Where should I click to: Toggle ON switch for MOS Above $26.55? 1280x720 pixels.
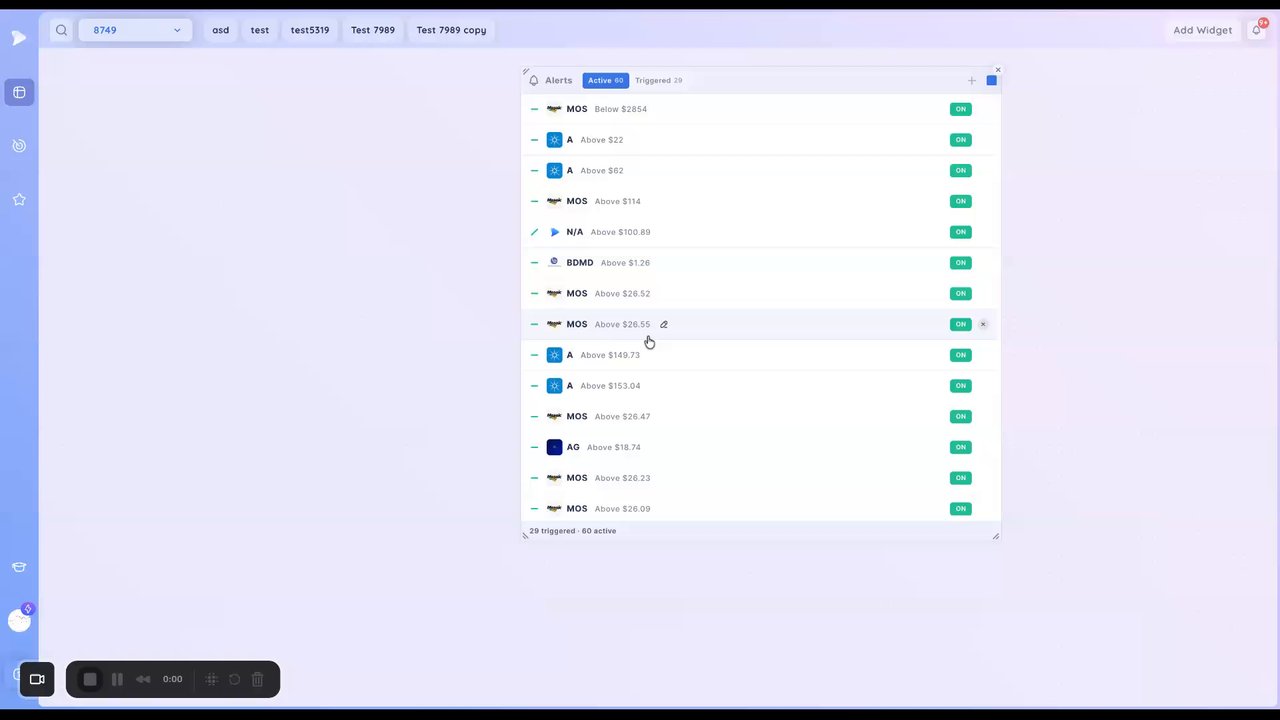(960, 324)
